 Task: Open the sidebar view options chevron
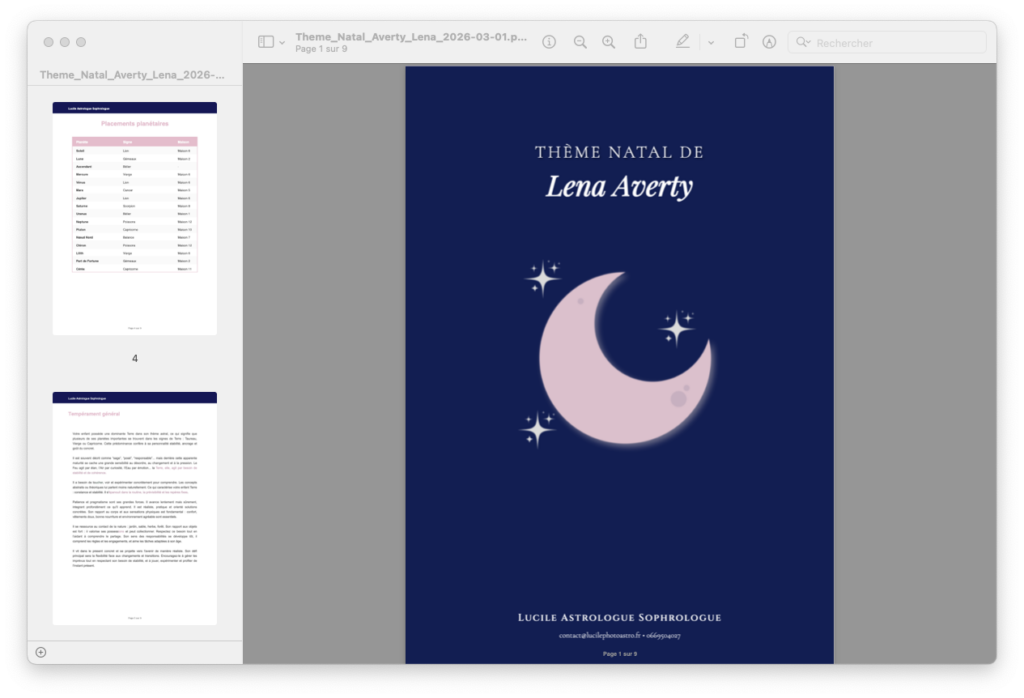point(282,42)
